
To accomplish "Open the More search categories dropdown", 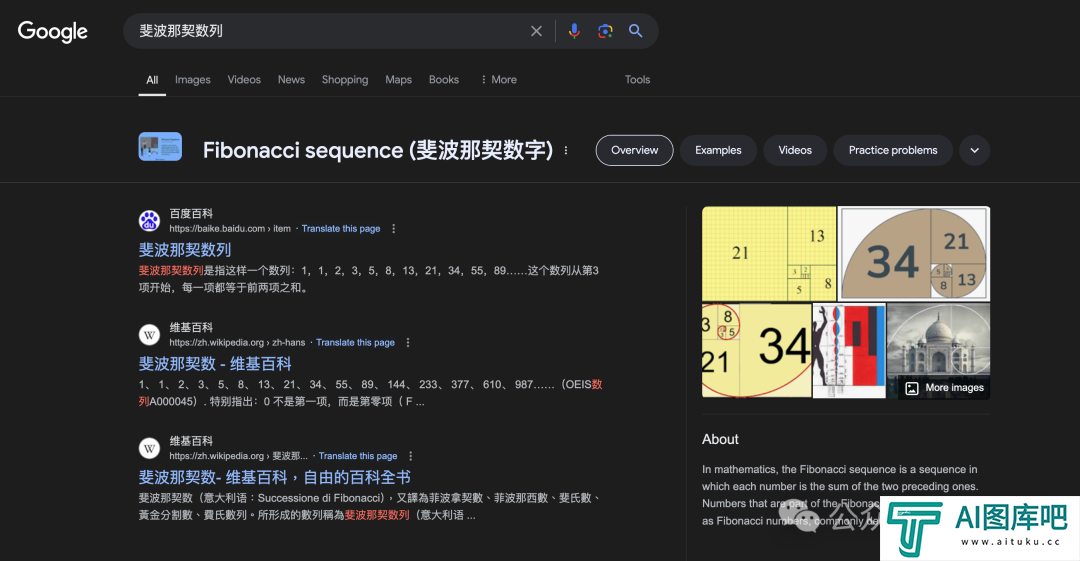I will (499, 80).
